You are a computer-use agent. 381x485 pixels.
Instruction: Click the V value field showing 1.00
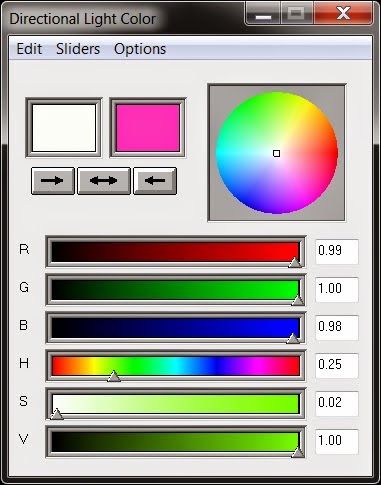(337, 441)
